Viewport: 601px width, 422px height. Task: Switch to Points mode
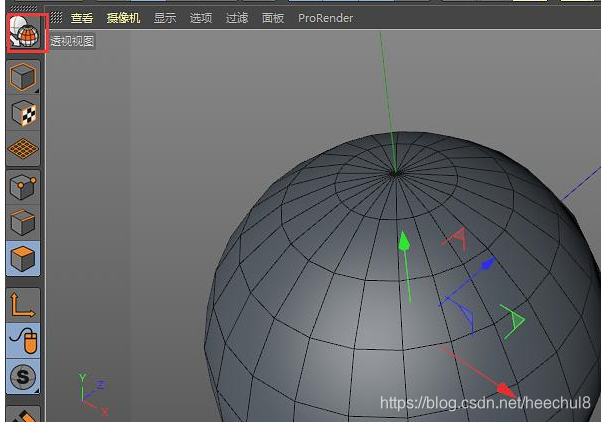23,187
